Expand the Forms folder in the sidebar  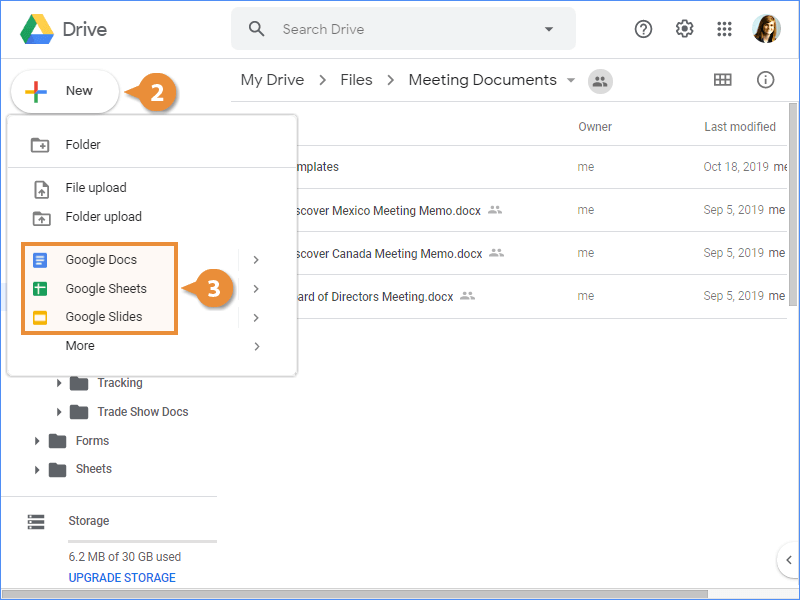38,440
